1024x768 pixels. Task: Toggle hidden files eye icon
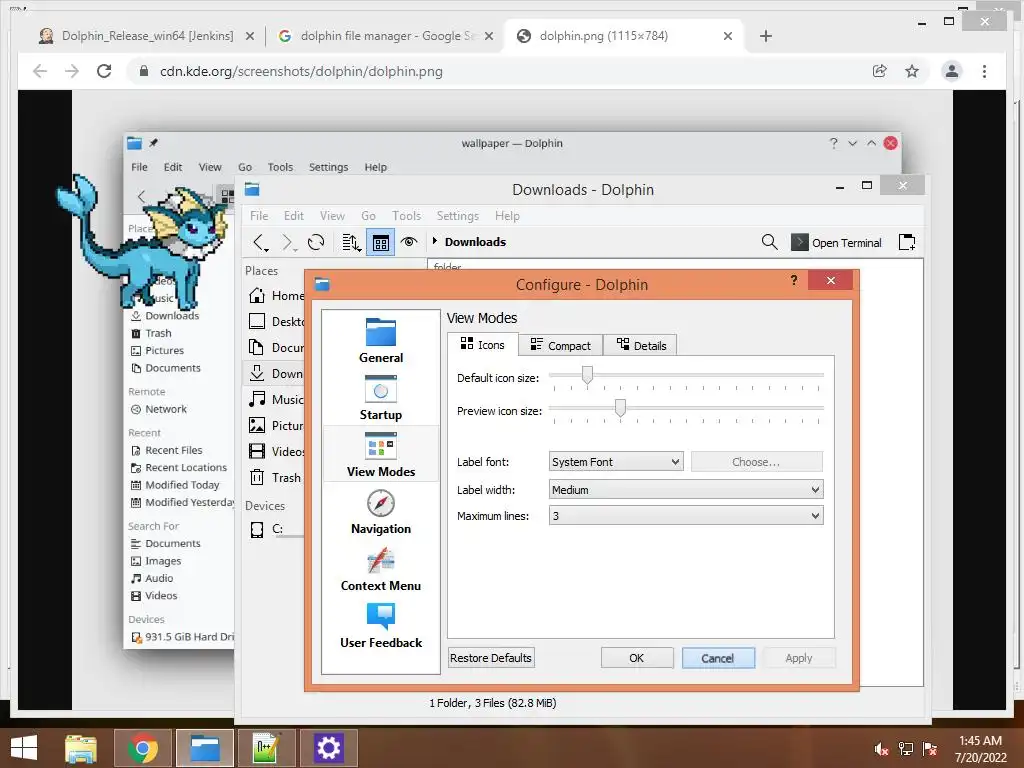click(x=409, y=242)
